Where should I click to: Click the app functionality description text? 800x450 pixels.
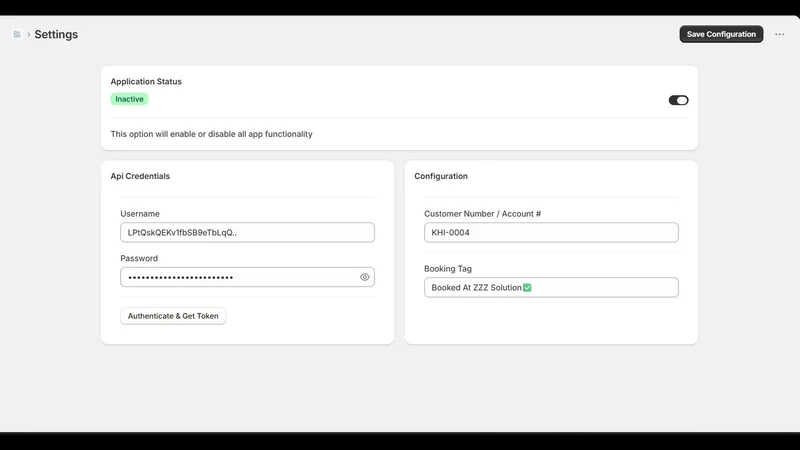point(211,134)
